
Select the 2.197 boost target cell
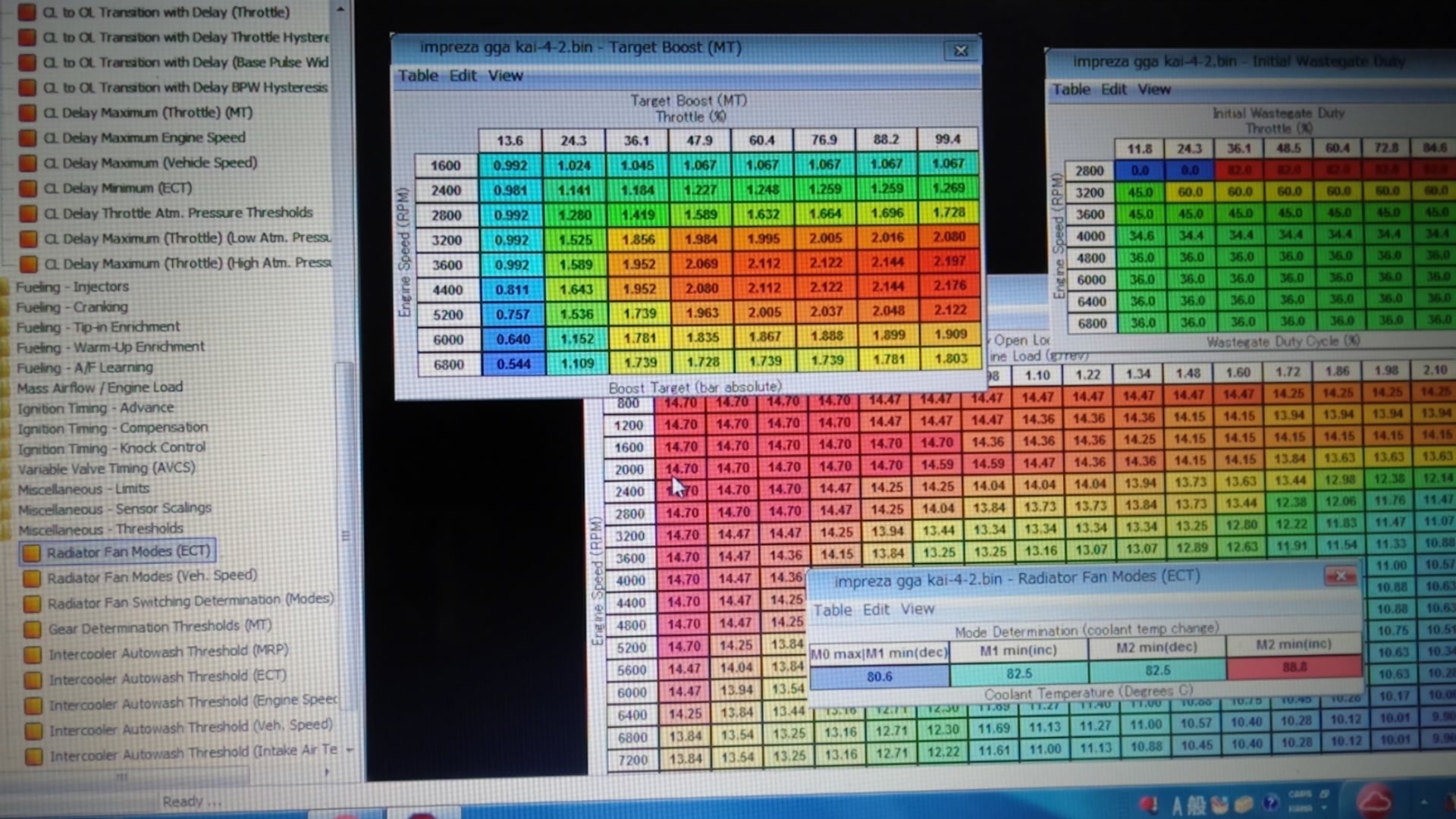tap(949, 261)
